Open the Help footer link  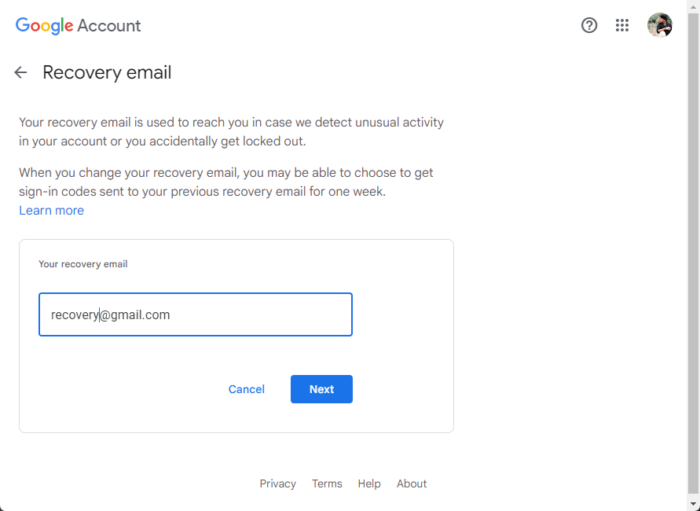point(369,484)
